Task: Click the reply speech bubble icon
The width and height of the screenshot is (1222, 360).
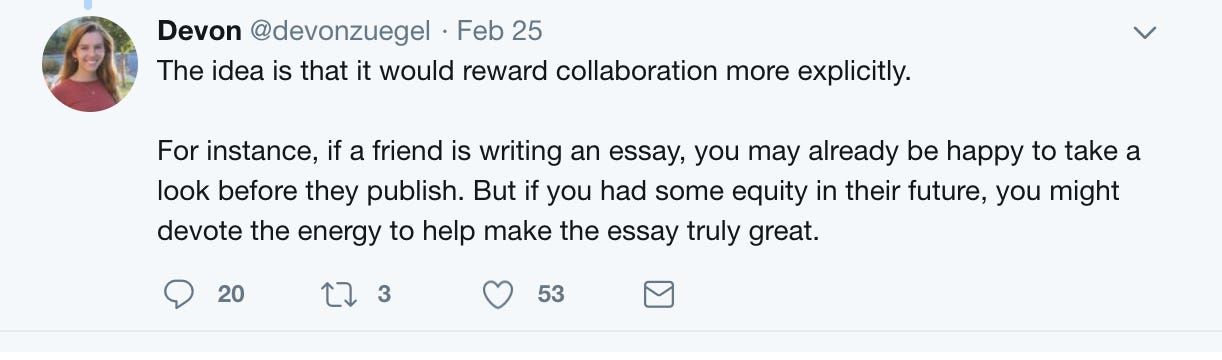Action: point(177,294)
